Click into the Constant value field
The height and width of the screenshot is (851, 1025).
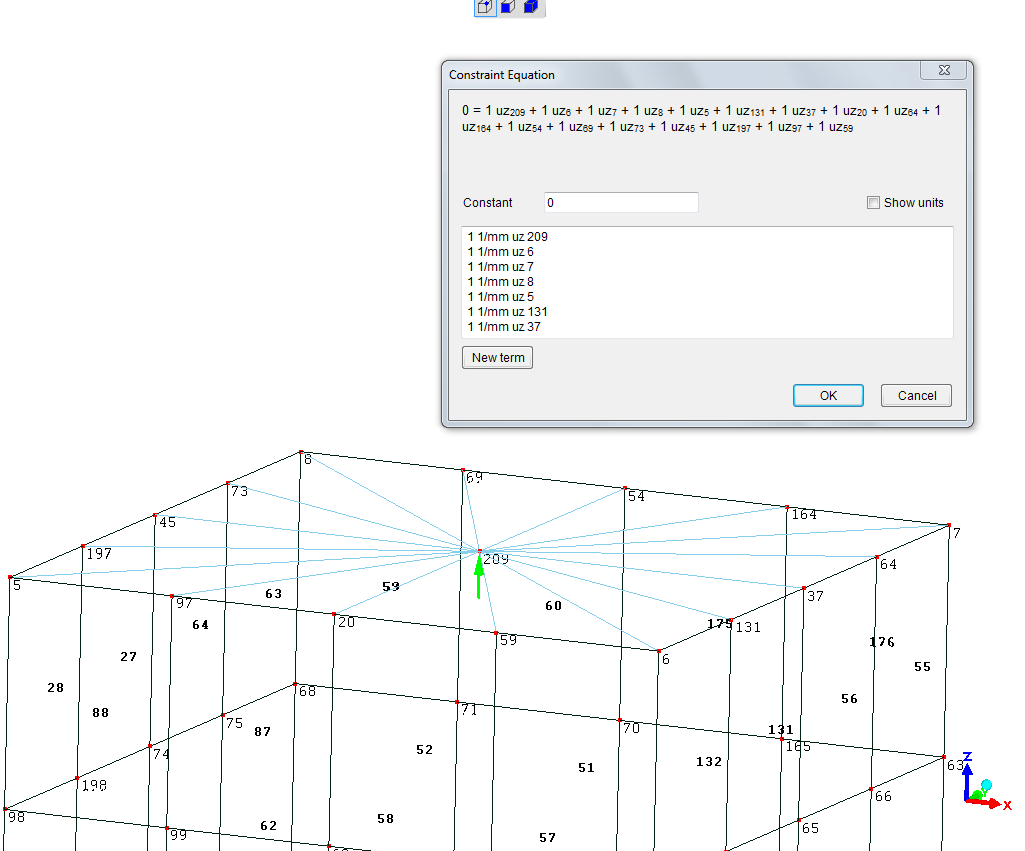coord(621,203)
